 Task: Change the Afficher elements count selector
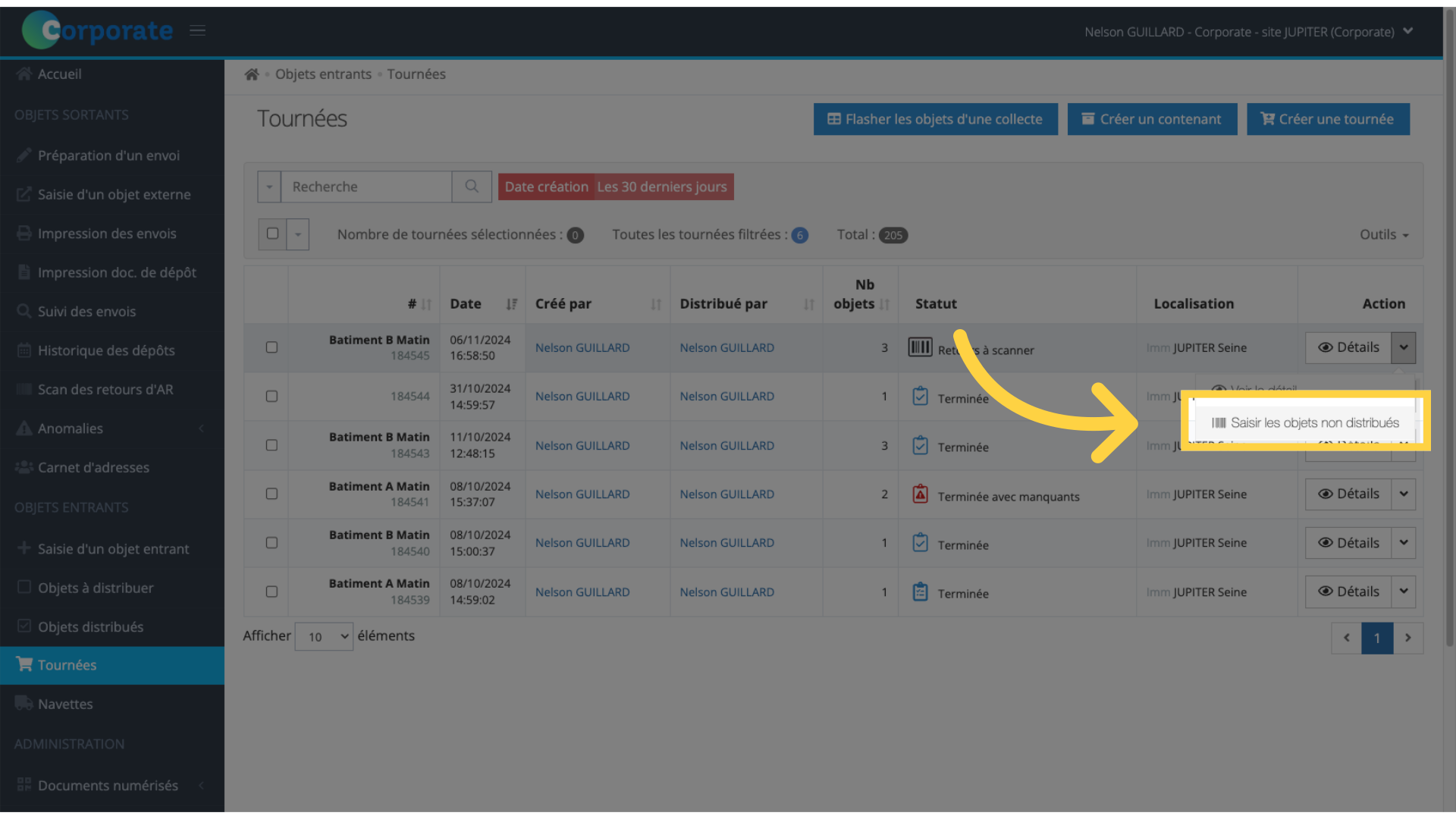coord(324,637)
